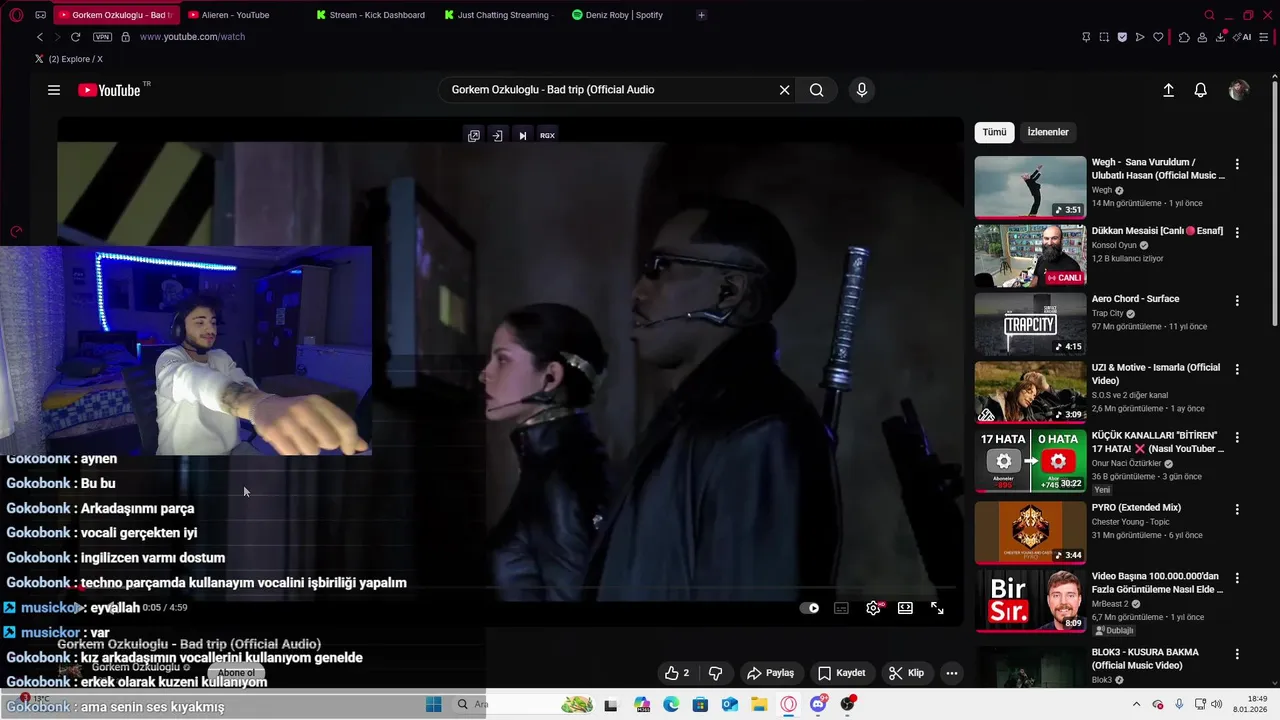Add the page to bookmarks with the heart
The height and width of the screenshot is (720, 1280).
pyautogui.click(x=1158, y=37)
